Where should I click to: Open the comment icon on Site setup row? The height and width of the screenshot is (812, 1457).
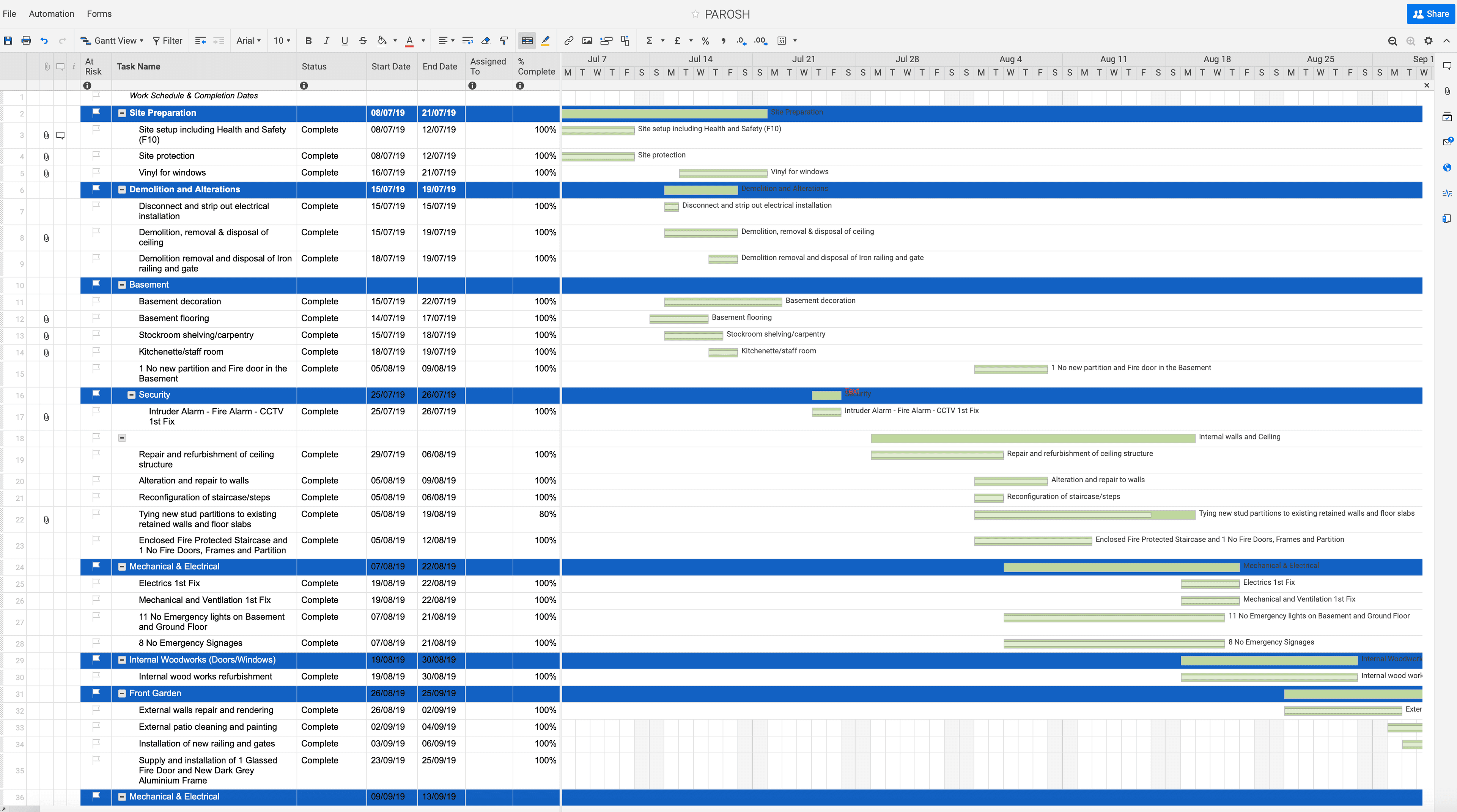coord(61,135)
